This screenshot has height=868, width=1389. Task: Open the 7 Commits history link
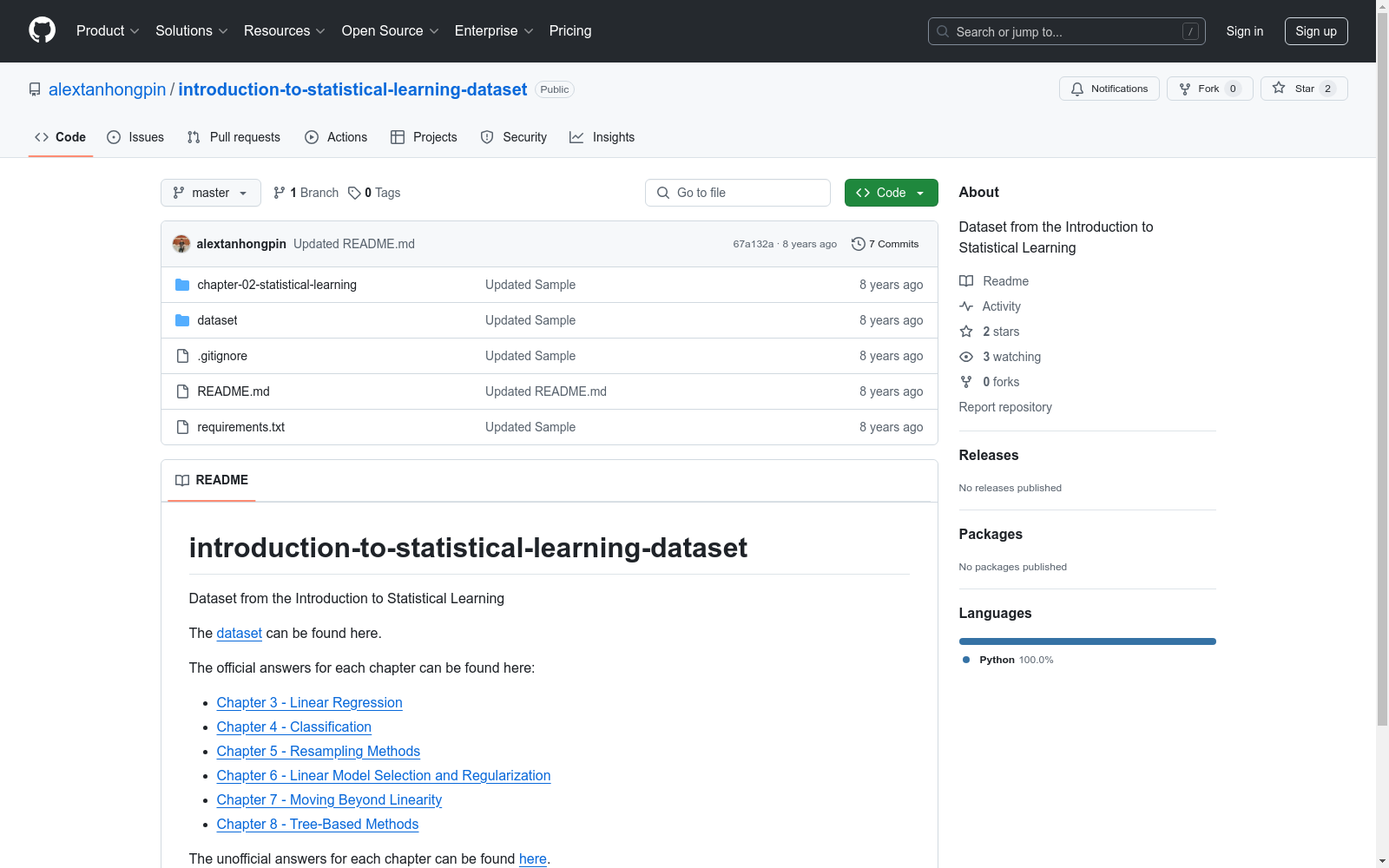885,244
